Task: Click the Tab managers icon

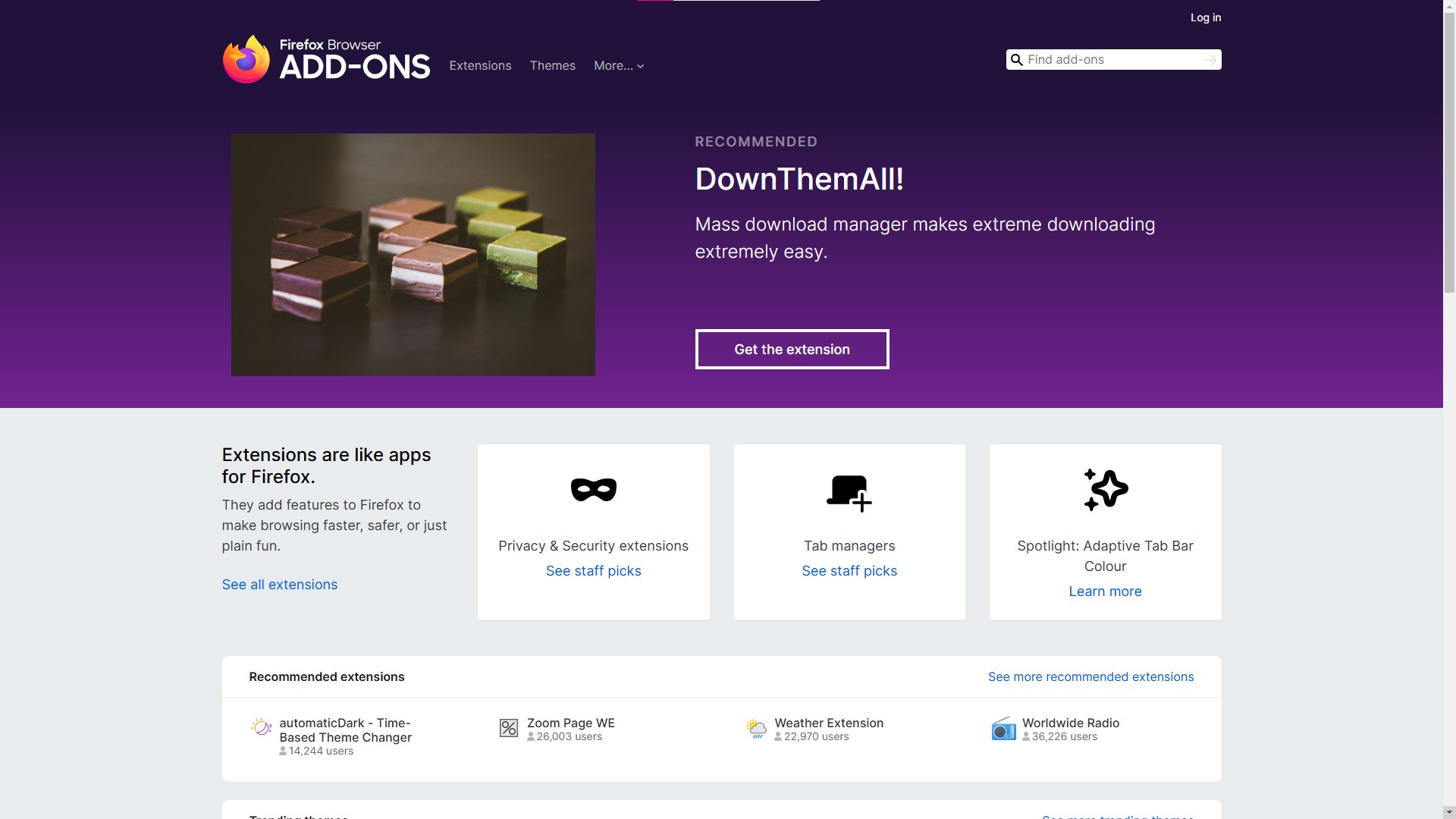Action: [849, 494]
